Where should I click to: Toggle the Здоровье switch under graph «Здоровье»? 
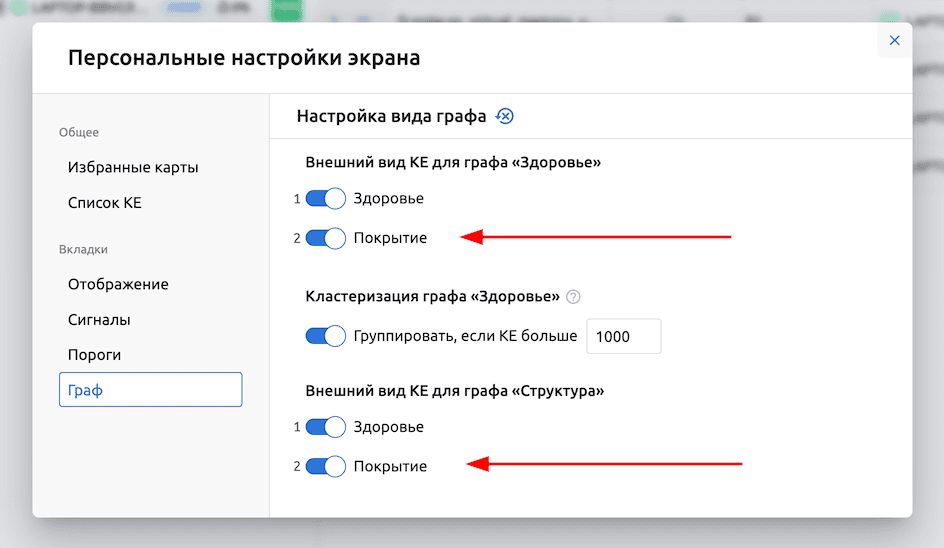pos(326,199)
